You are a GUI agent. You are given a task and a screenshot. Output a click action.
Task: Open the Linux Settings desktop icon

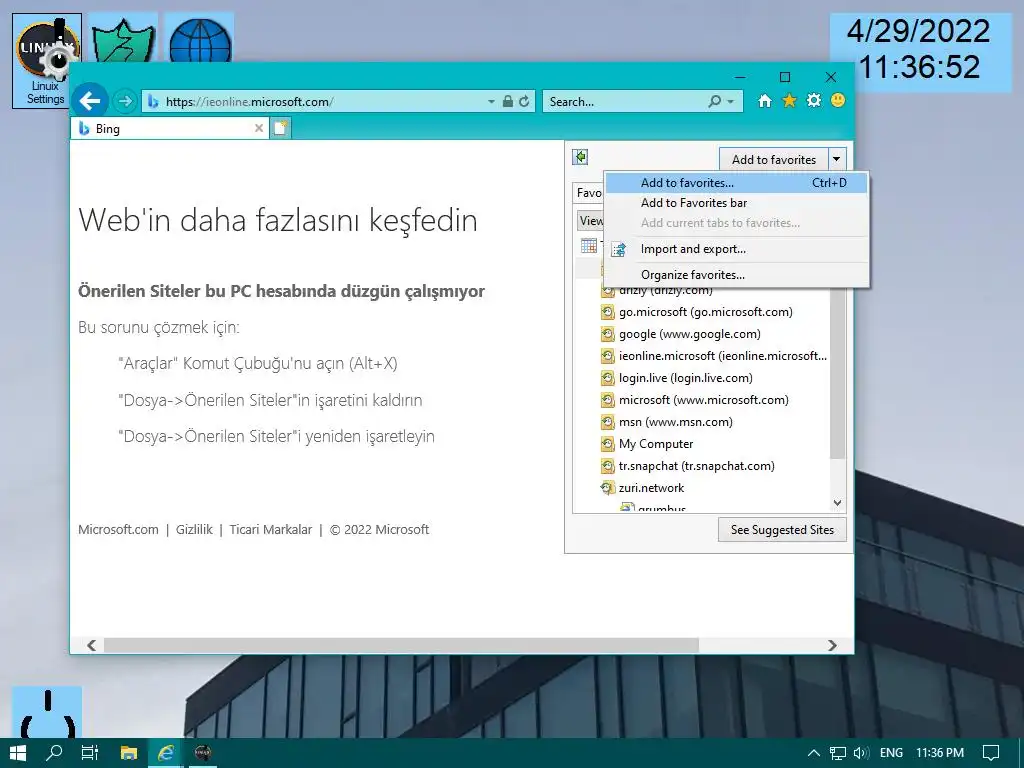tap(46, 61)
